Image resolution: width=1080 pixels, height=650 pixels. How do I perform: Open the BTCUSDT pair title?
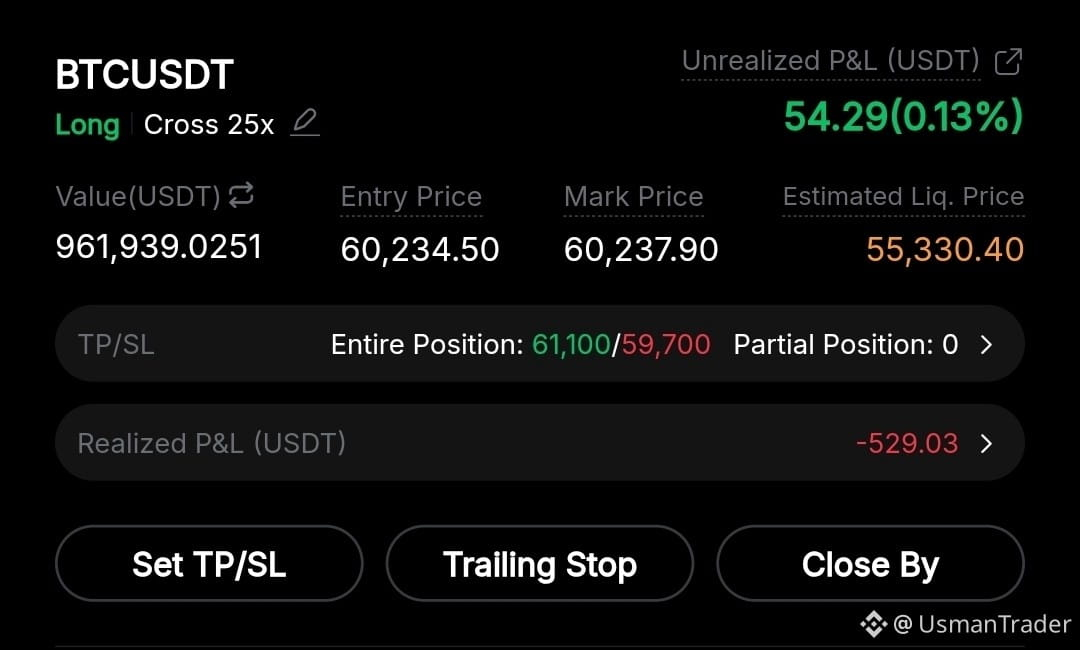pos(145,74)
